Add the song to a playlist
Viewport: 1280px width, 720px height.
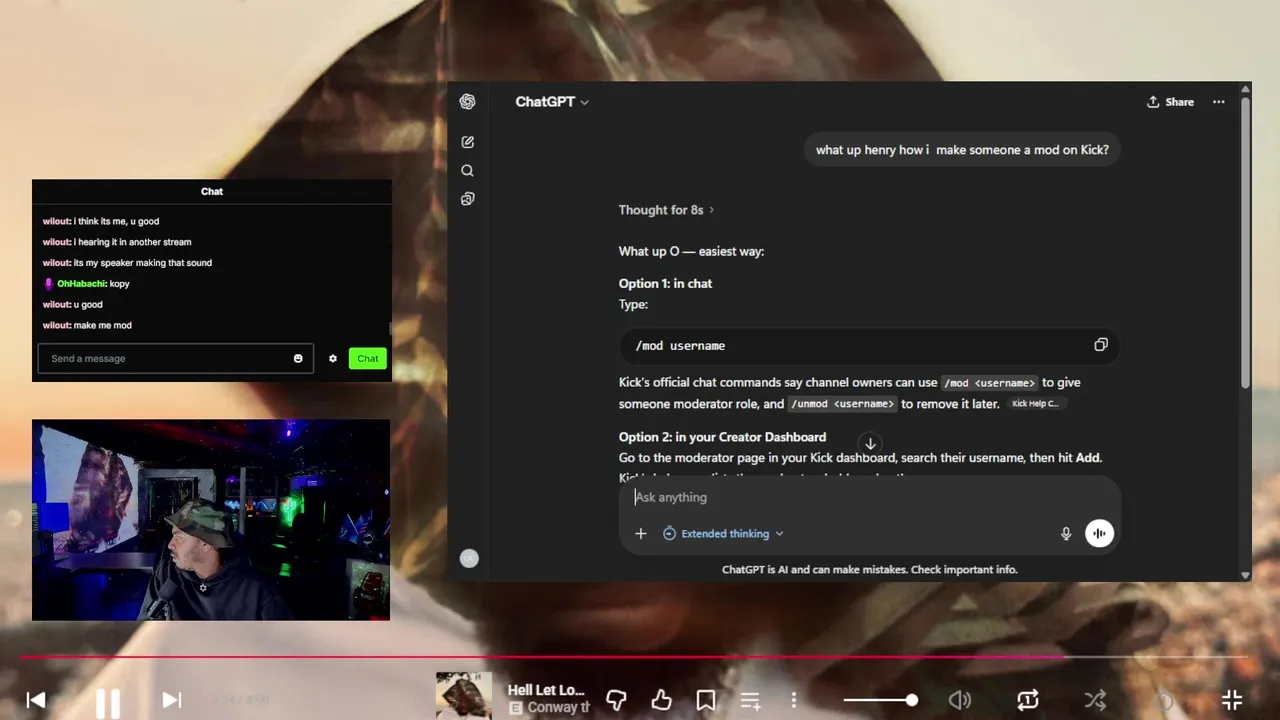click(750, 700)
